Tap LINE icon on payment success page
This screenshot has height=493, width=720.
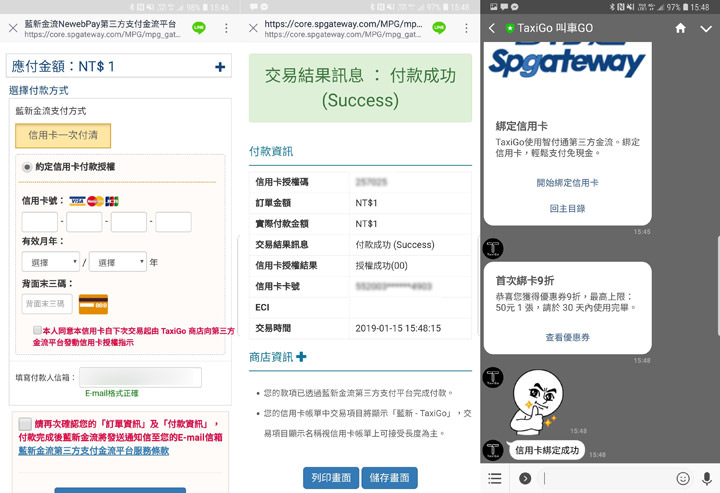pos(439,28)
